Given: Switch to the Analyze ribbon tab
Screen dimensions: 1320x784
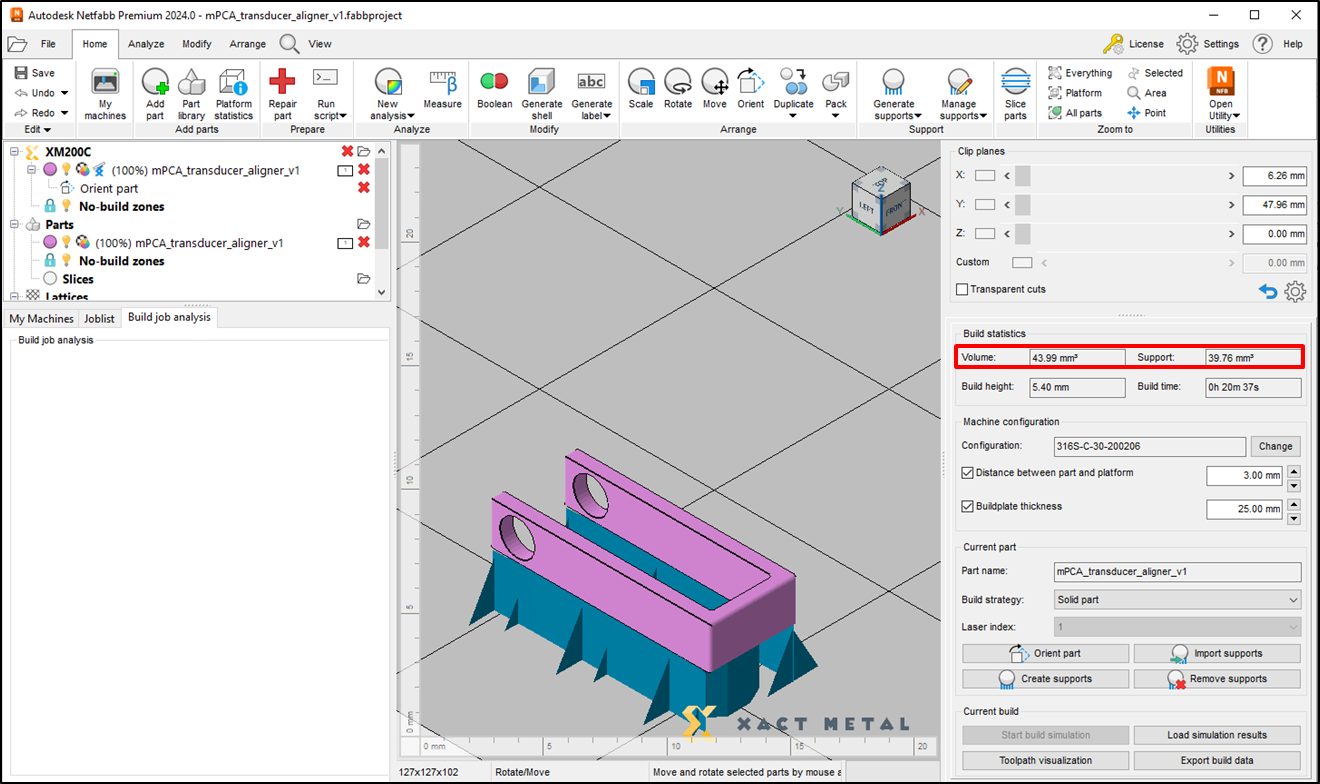Looking at the screenshot, I should (146, 44).
